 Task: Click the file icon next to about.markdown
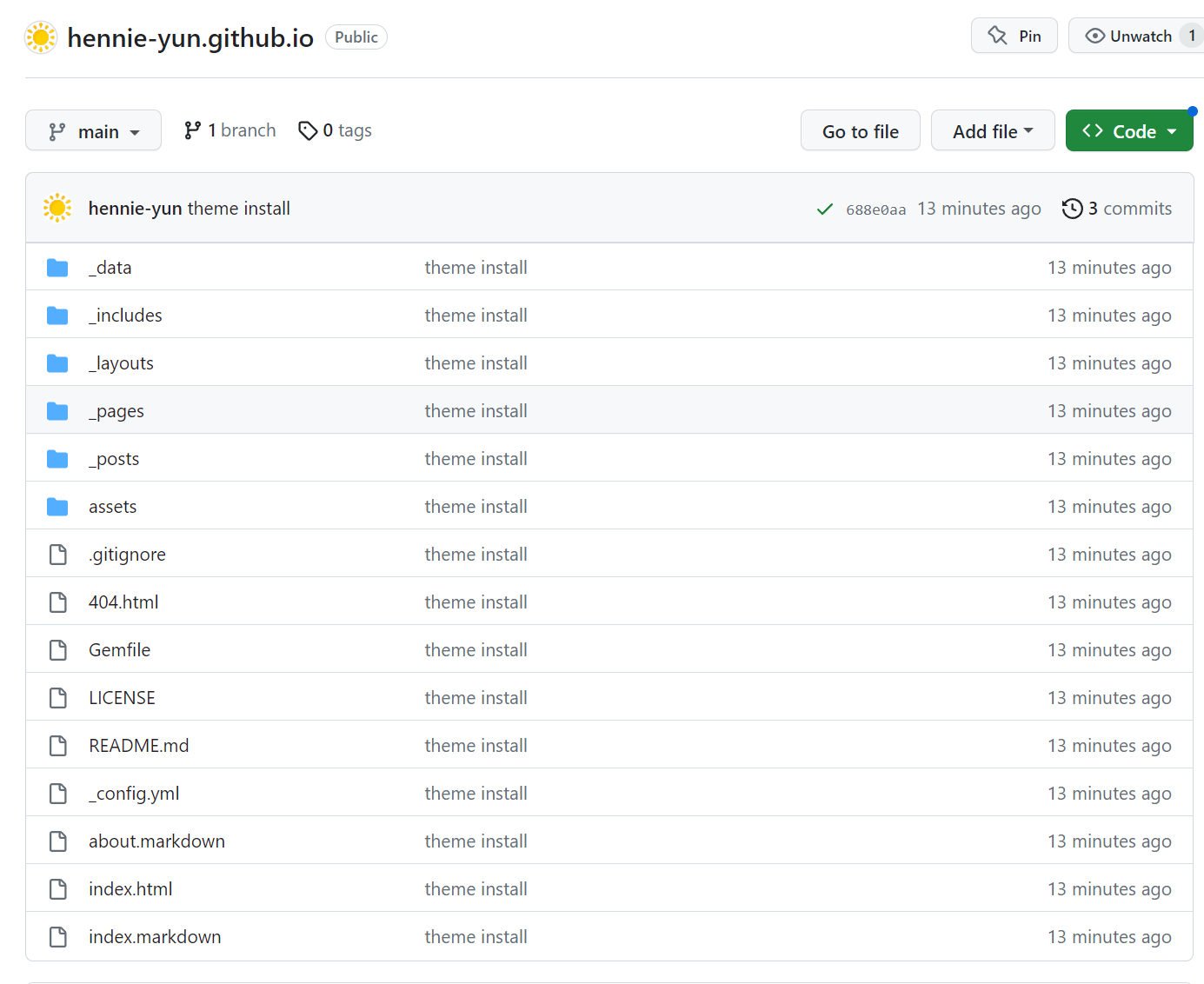point(58,841)
